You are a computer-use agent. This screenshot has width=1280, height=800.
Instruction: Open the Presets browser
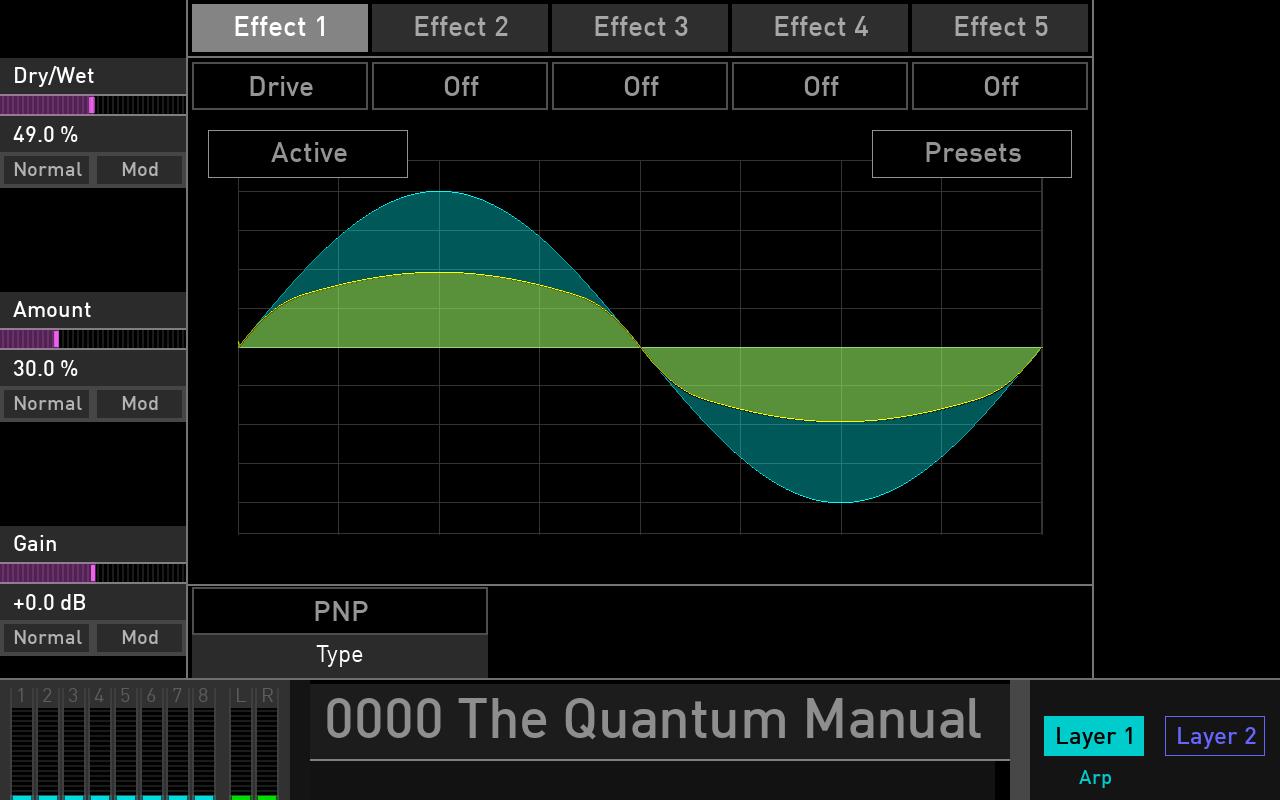pyautogui.click(x=971, y=153)
